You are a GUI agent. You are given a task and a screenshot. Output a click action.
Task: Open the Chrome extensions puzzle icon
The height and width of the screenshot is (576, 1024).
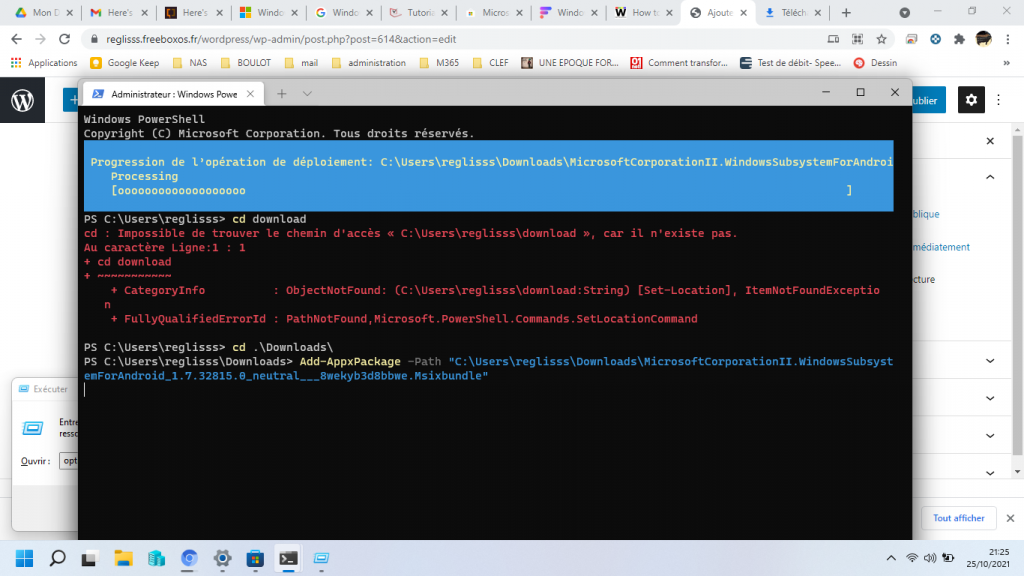(959, 39)
